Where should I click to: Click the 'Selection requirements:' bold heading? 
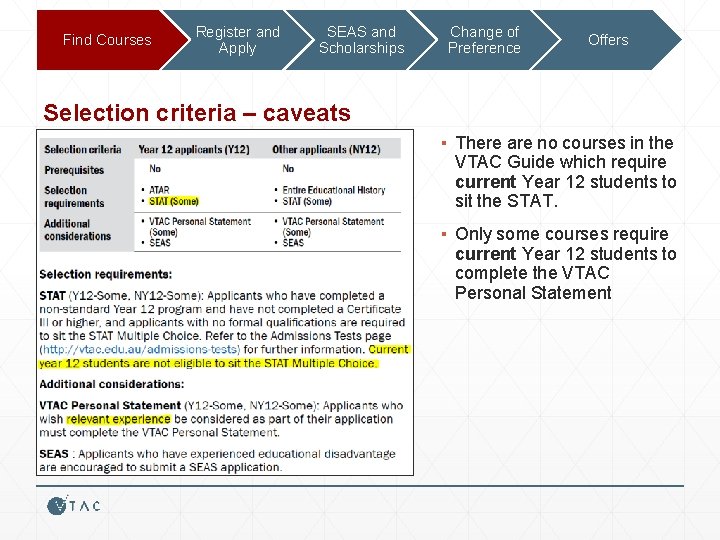point(106,275)
